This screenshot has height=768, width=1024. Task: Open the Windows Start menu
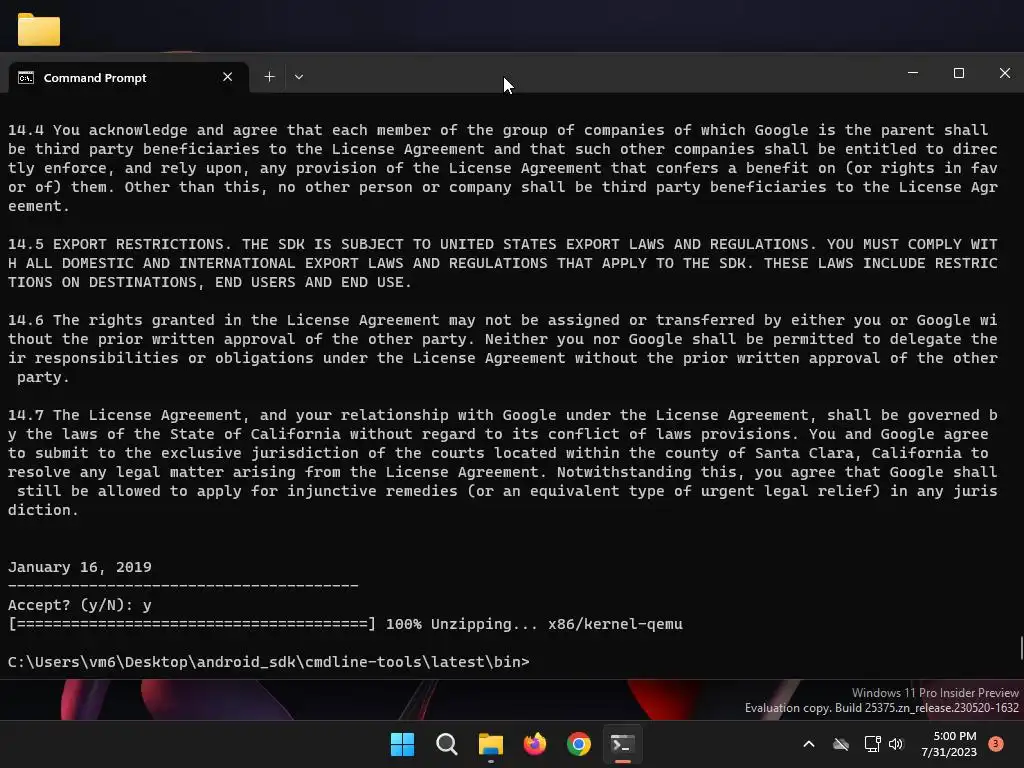tap(402, 744)
